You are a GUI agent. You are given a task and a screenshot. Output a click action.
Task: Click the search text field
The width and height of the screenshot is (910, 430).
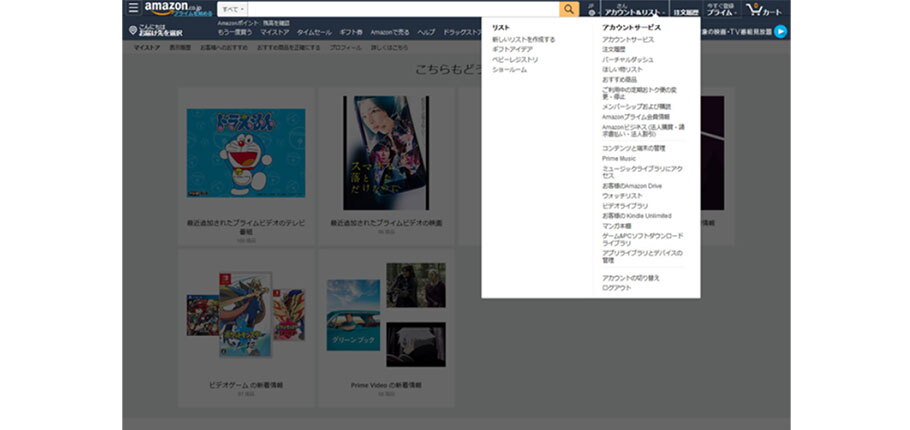pyautogui.click(x=403, y=9)
